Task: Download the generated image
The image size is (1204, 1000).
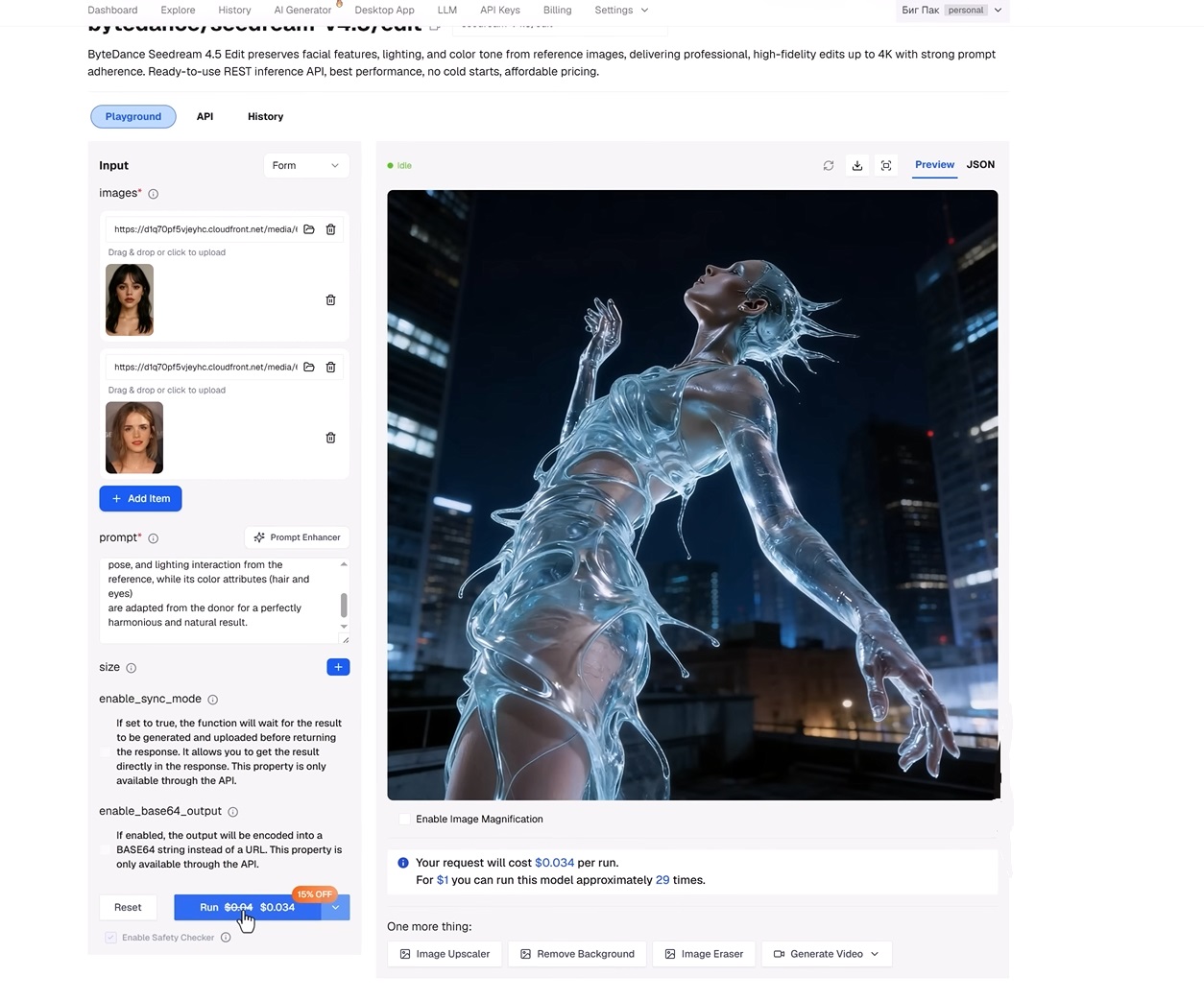Action: click(857, 165)
